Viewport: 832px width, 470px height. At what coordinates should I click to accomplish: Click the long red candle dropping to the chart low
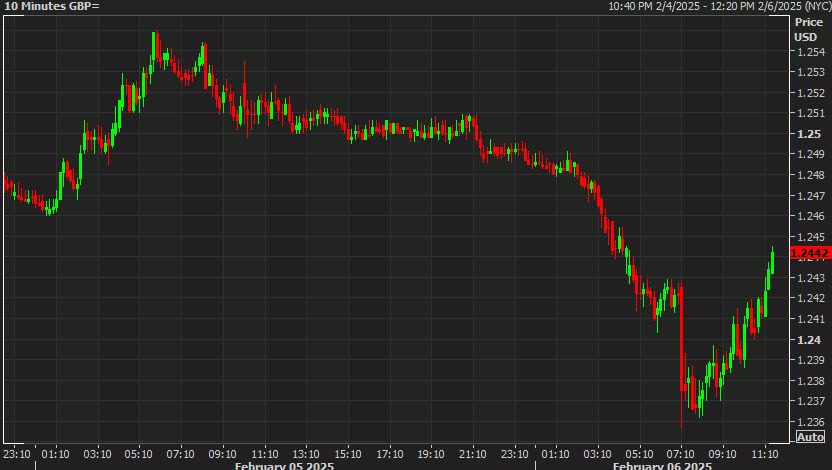click(681, 353)
